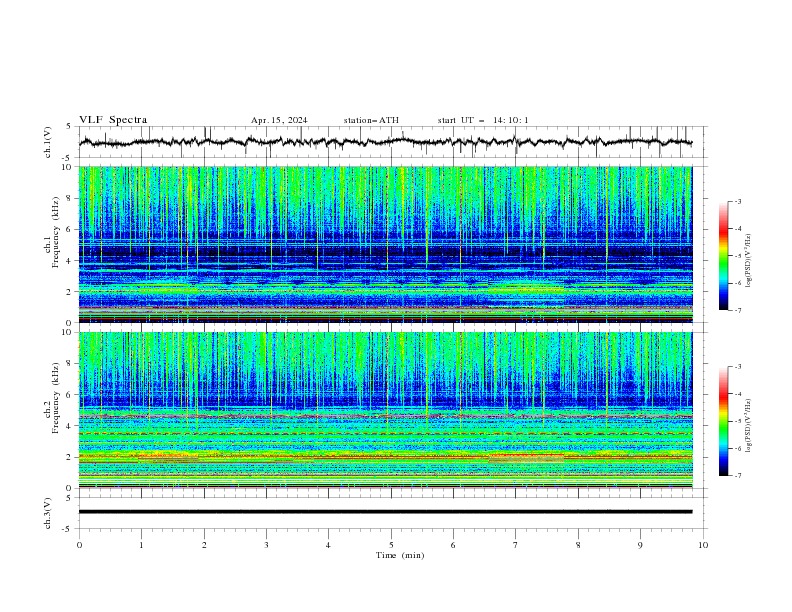Click the "VLF Spectra" title text
Screen dimensions: 792x612
(113, 120)
